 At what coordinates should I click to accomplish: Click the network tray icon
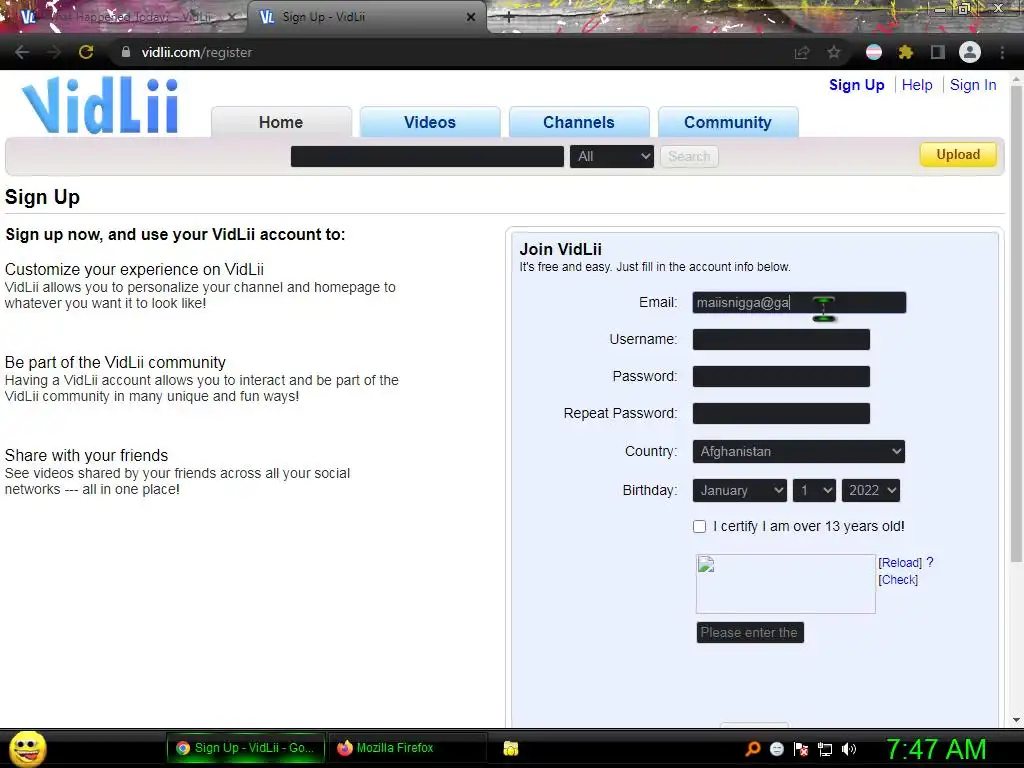[x=825, y=749]
